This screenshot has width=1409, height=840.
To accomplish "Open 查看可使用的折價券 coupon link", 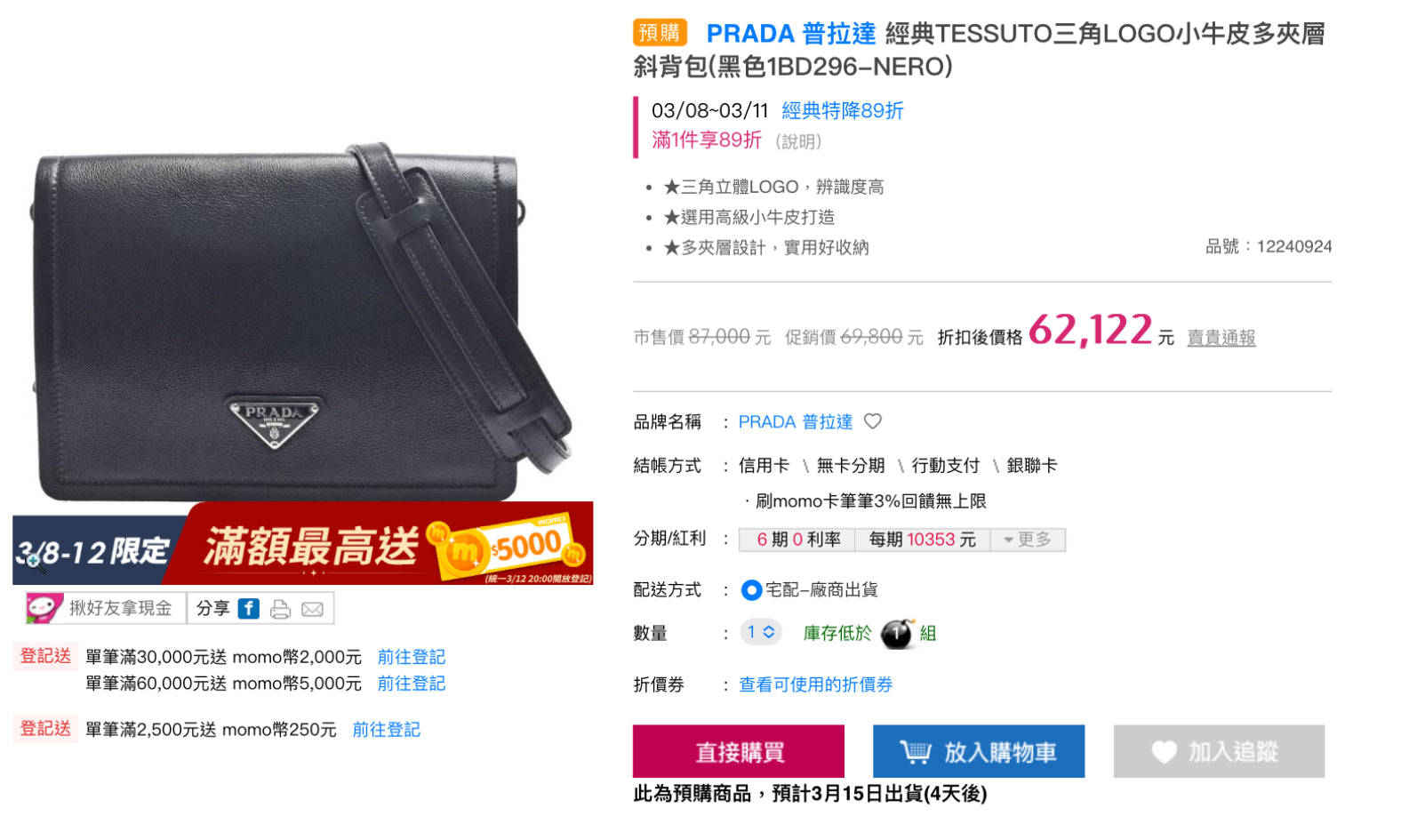I will [815, 684].
